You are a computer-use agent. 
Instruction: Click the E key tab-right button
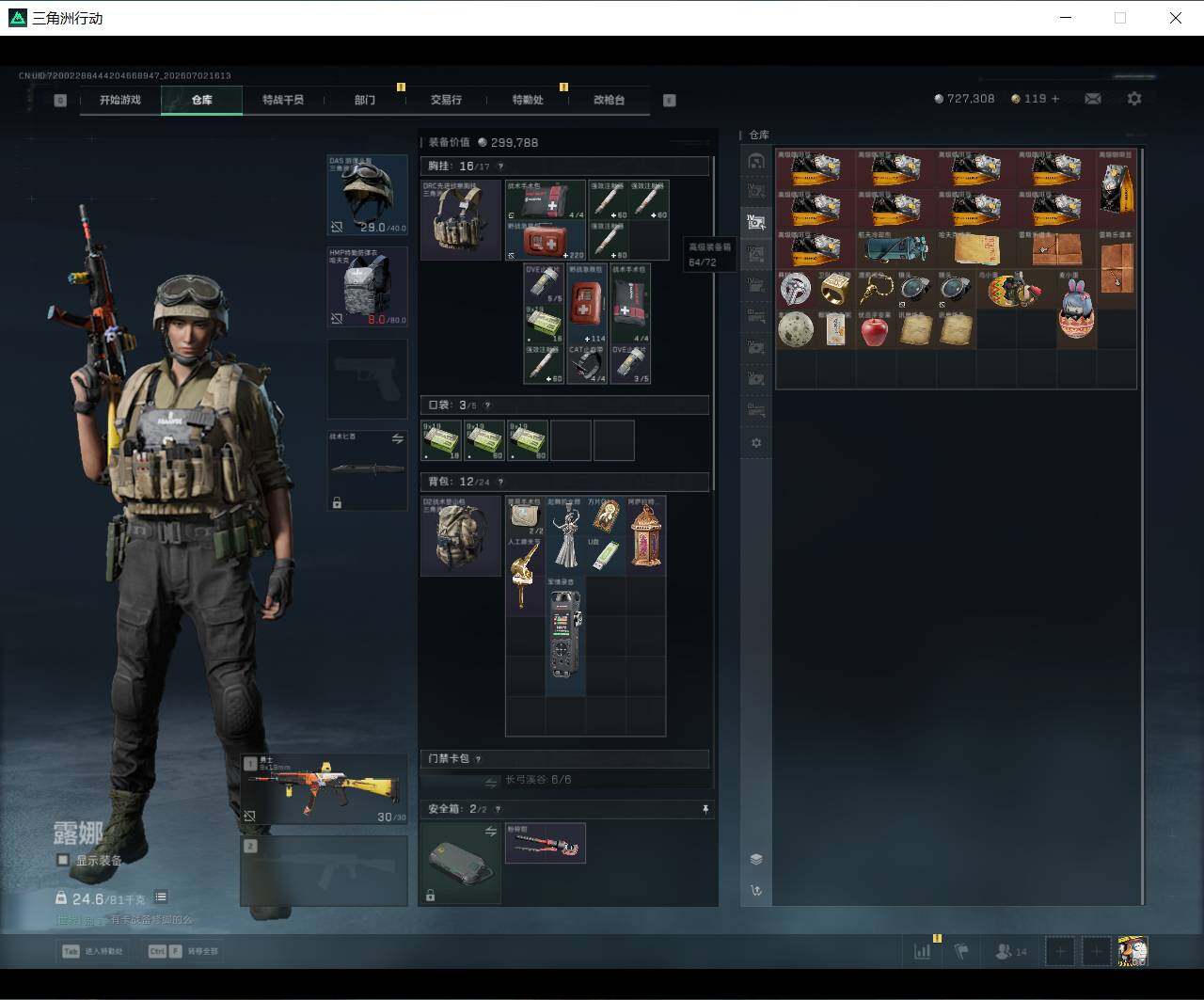click(x=670, y=100)
